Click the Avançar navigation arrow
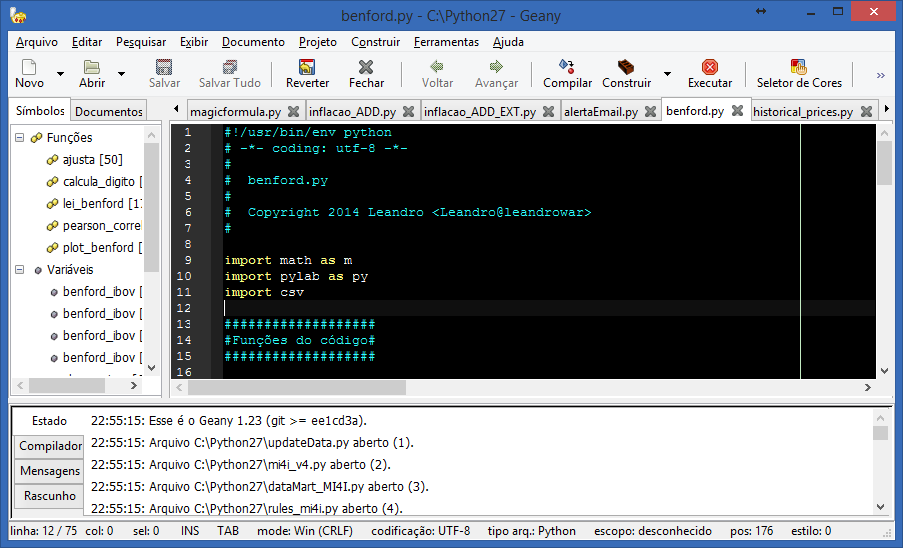 [496, 67]
